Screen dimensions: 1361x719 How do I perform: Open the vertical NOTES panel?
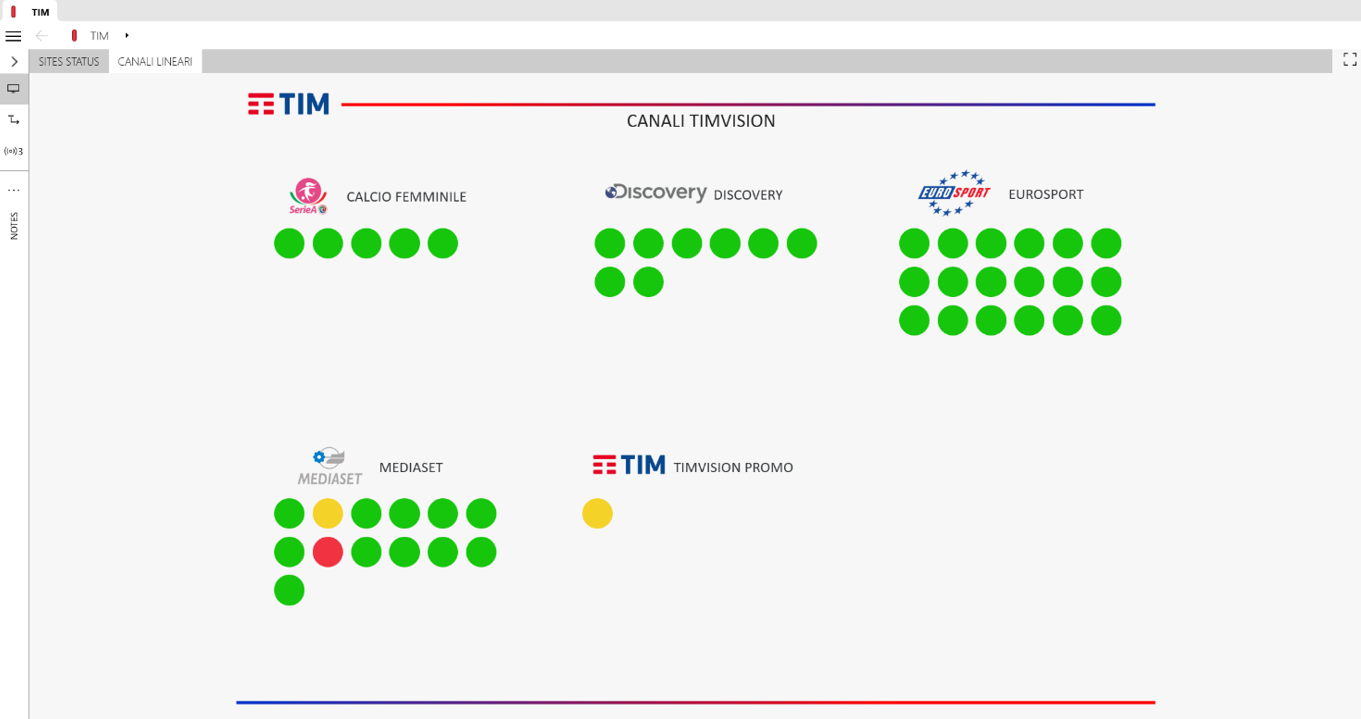click(x=14, y=225)
